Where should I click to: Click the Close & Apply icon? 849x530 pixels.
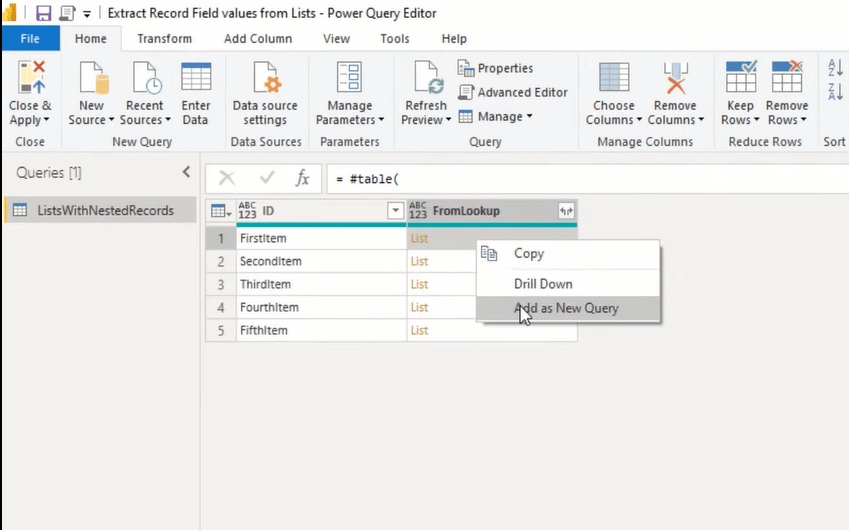(31, 78)
